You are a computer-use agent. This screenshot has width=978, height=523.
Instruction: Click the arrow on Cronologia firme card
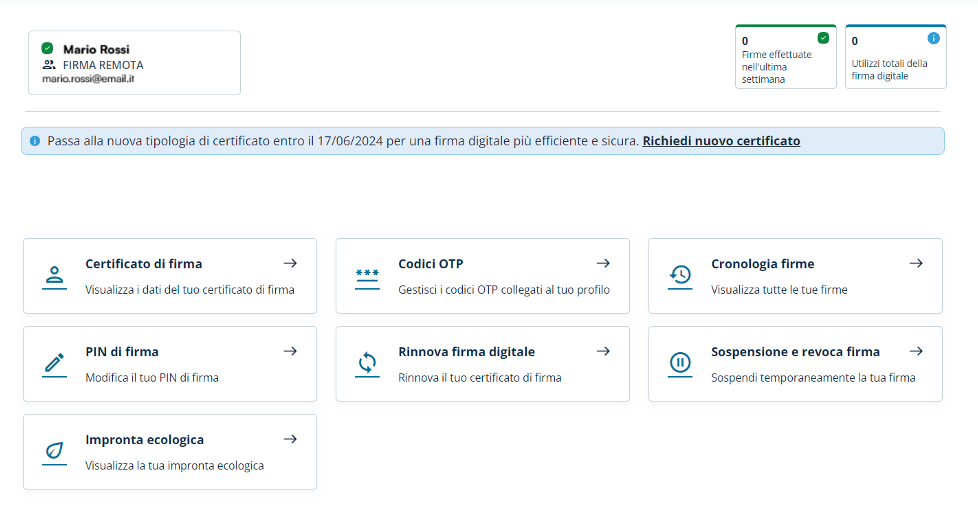click(916, 263)
